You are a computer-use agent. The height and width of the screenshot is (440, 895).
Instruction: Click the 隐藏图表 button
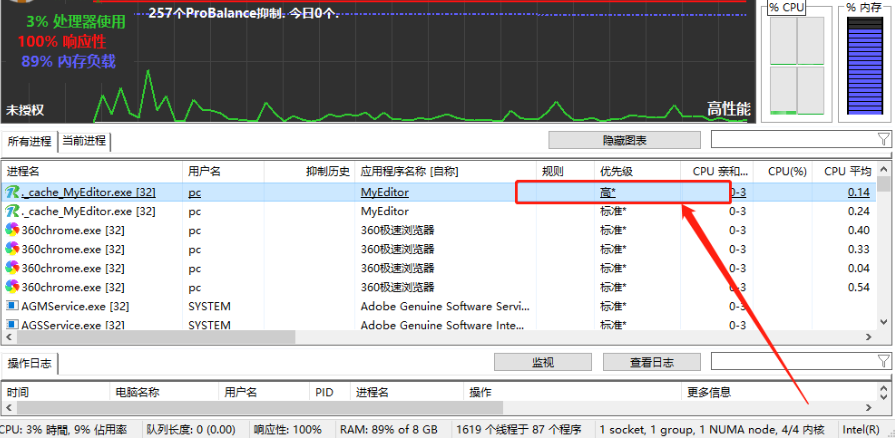point(624,140)
